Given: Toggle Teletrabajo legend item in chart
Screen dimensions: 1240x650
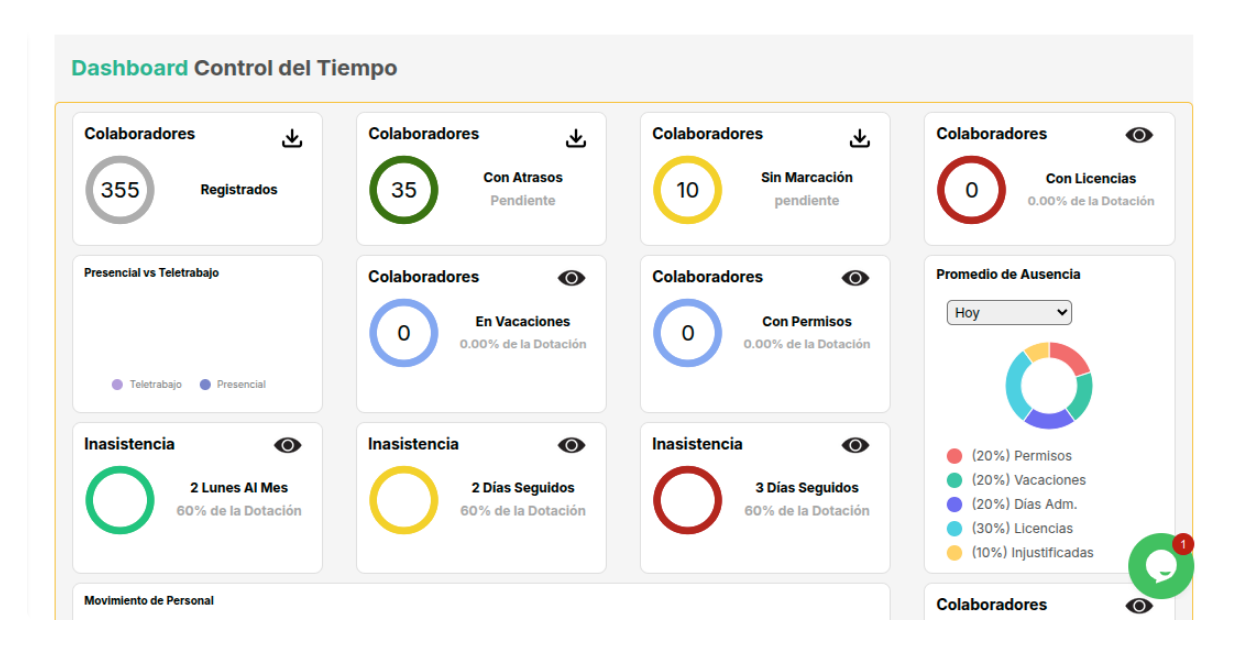Looking at the screenshot, I should 147,384.
